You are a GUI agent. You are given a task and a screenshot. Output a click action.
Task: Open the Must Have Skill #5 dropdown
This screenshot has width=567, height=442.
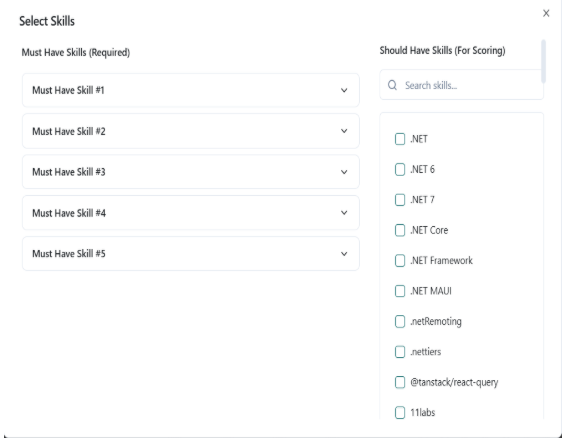pos(191,254)
